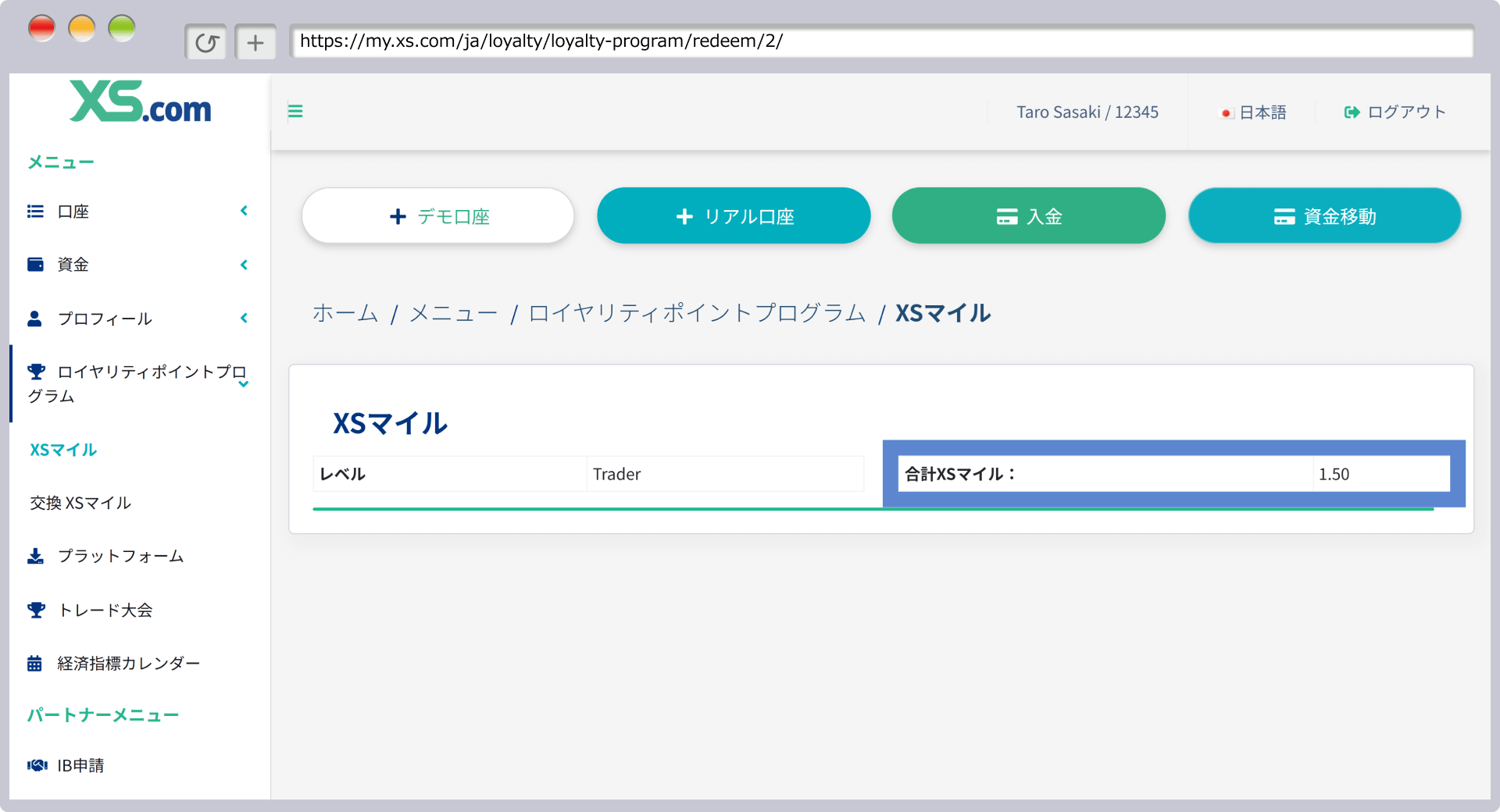Select XSマイル in the sidebar
1500x812 pixels.
pos(63,450)
